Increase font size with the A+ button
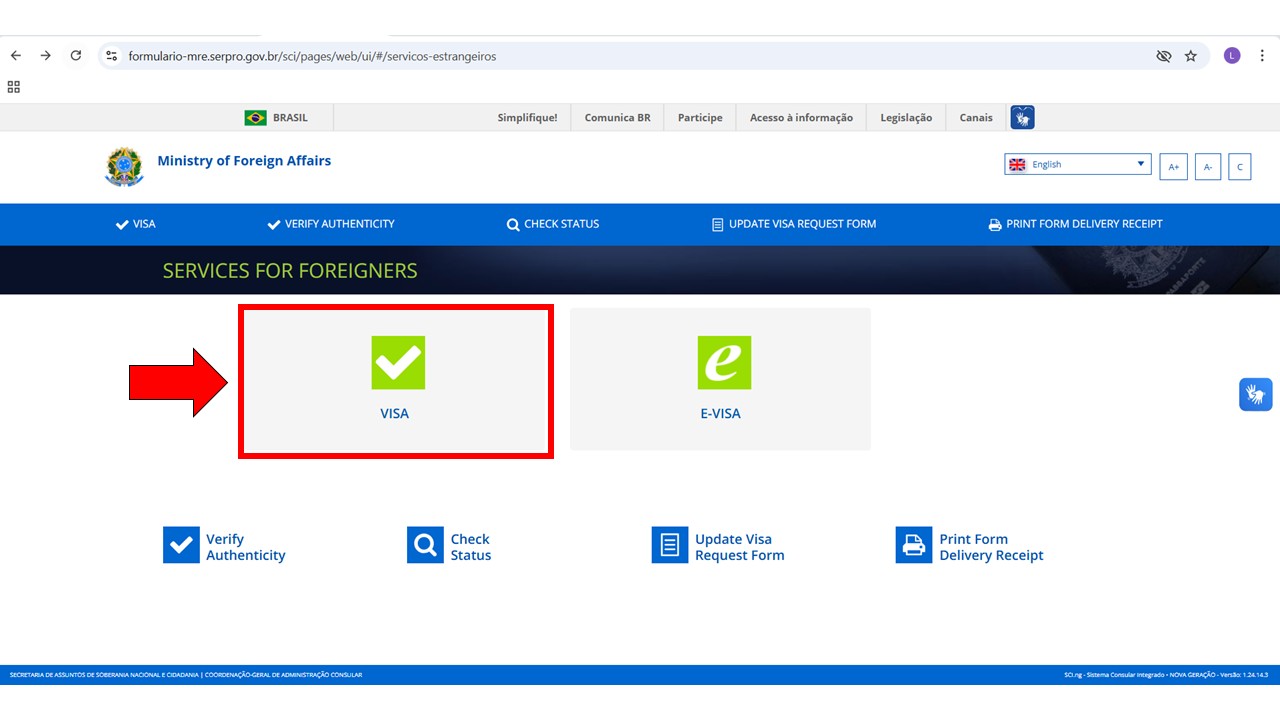This screenshot has height=720, width=1280. (x=1174, y=167)
